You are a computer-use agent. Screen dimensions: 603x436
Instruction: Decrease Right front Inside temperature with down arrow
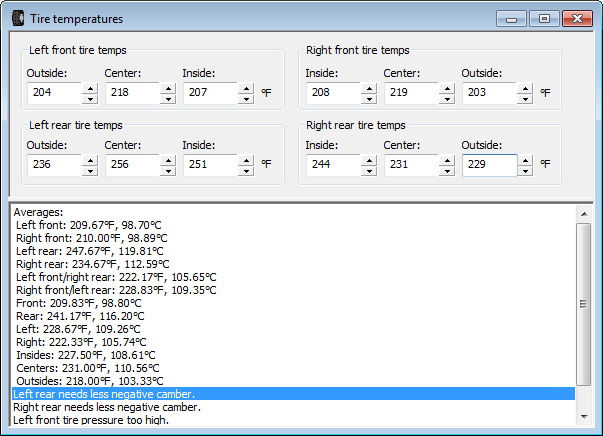click(369, 99)
